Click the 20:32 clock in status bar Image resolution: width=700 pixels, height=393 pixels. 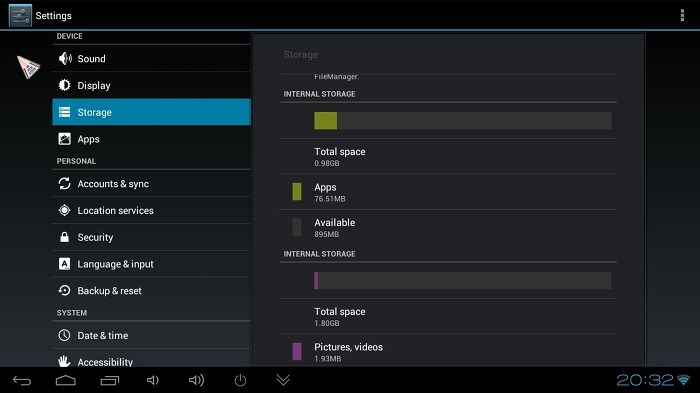(x=645, y=380)
